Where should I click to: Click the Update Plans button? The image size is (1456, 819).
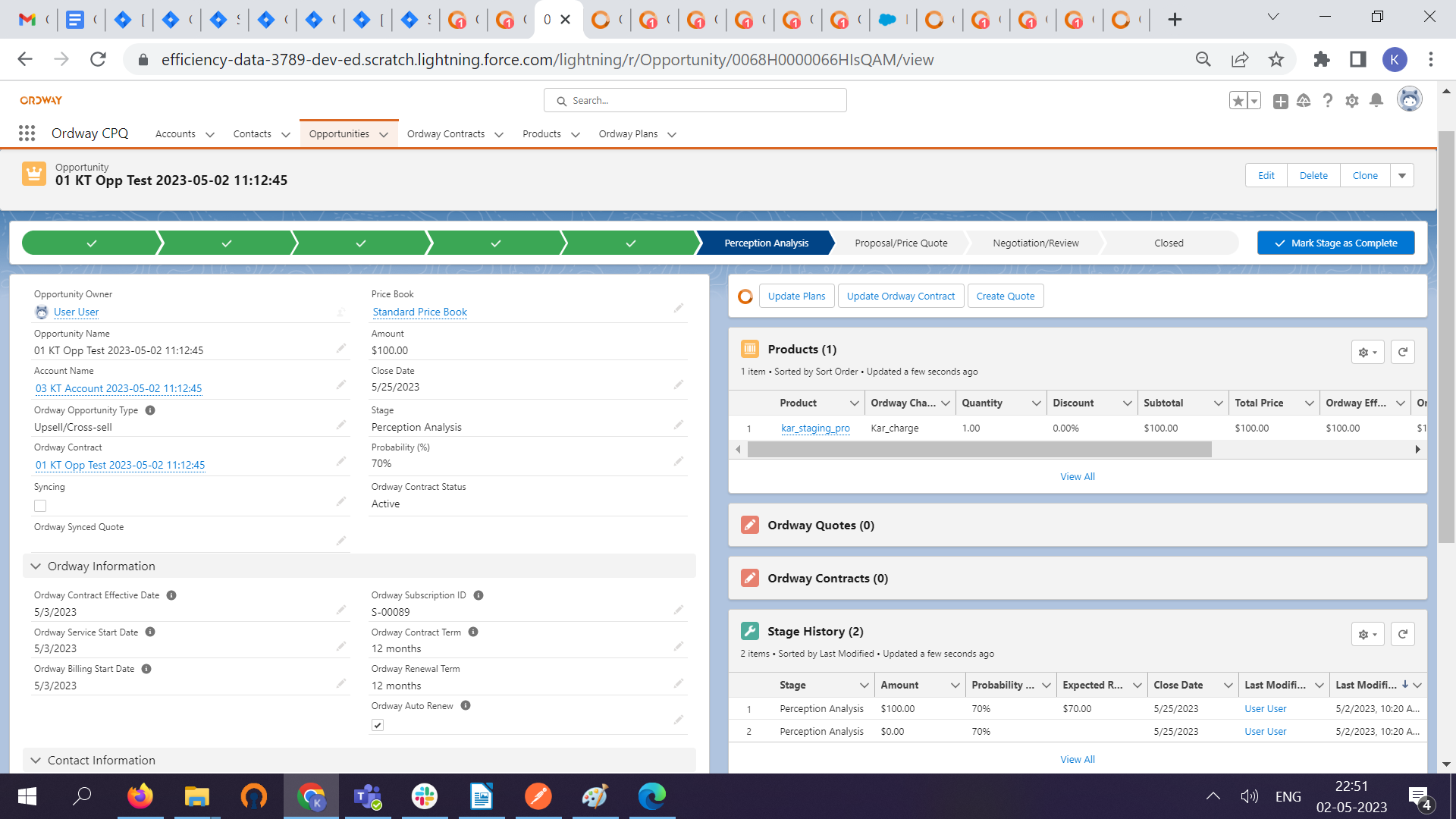796,296
